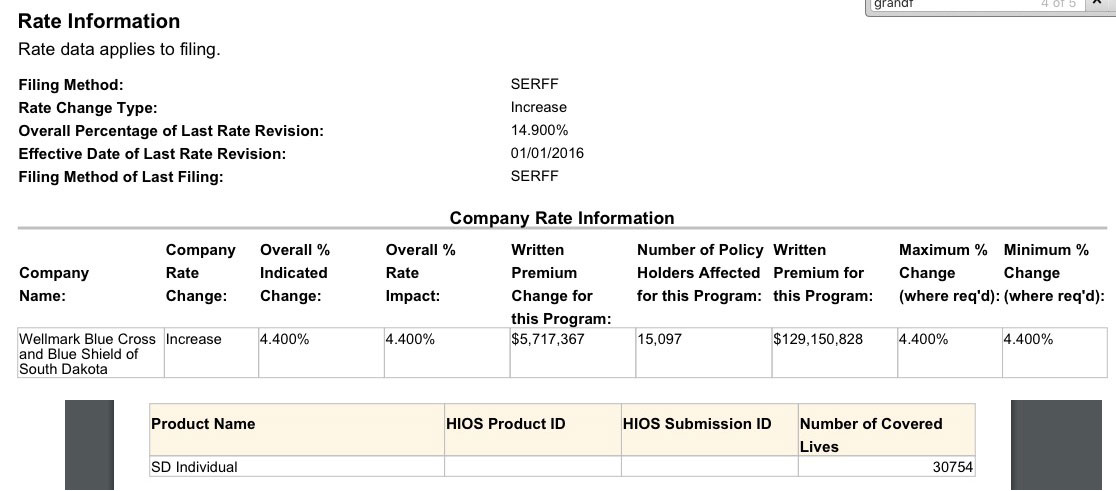This screenshot has width=1116, height=491.
Task: Click the 30754 covered lives value
Action: click(x=952, y=467)
